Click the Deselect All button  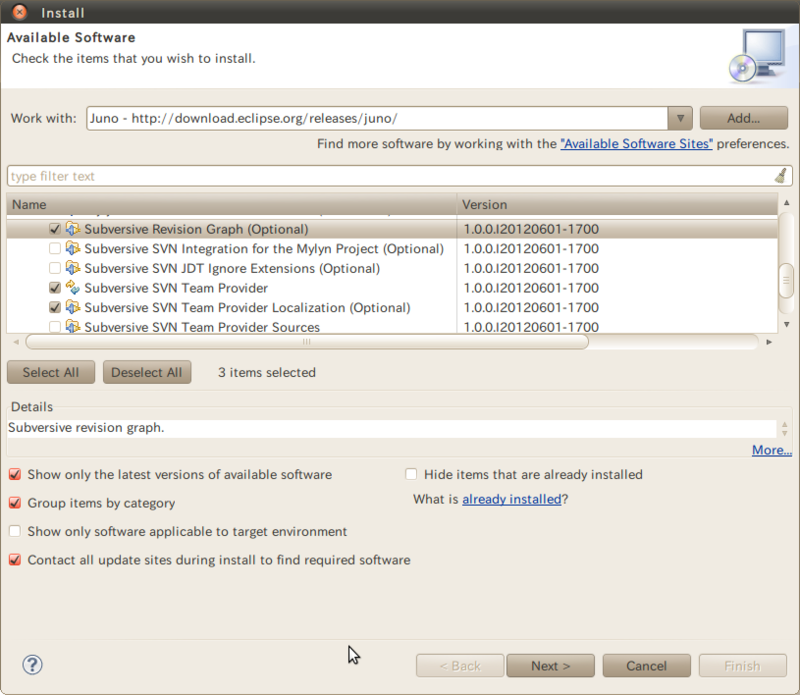click(x=146, y=373)
